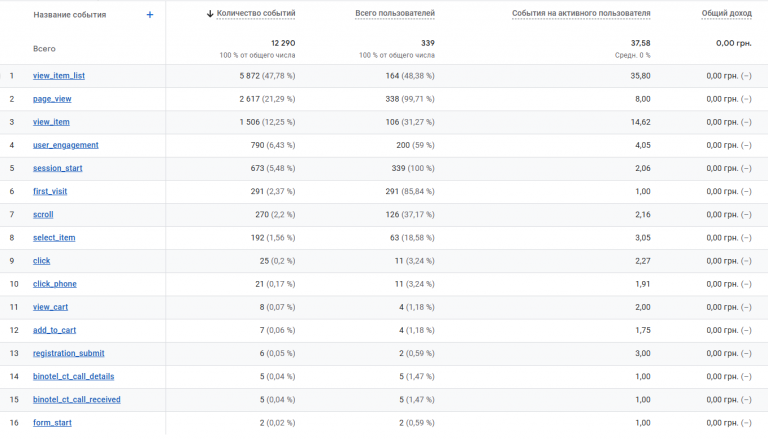Screen dimensions: 768x439
Task: Open the form_start event
Action: 52,423
